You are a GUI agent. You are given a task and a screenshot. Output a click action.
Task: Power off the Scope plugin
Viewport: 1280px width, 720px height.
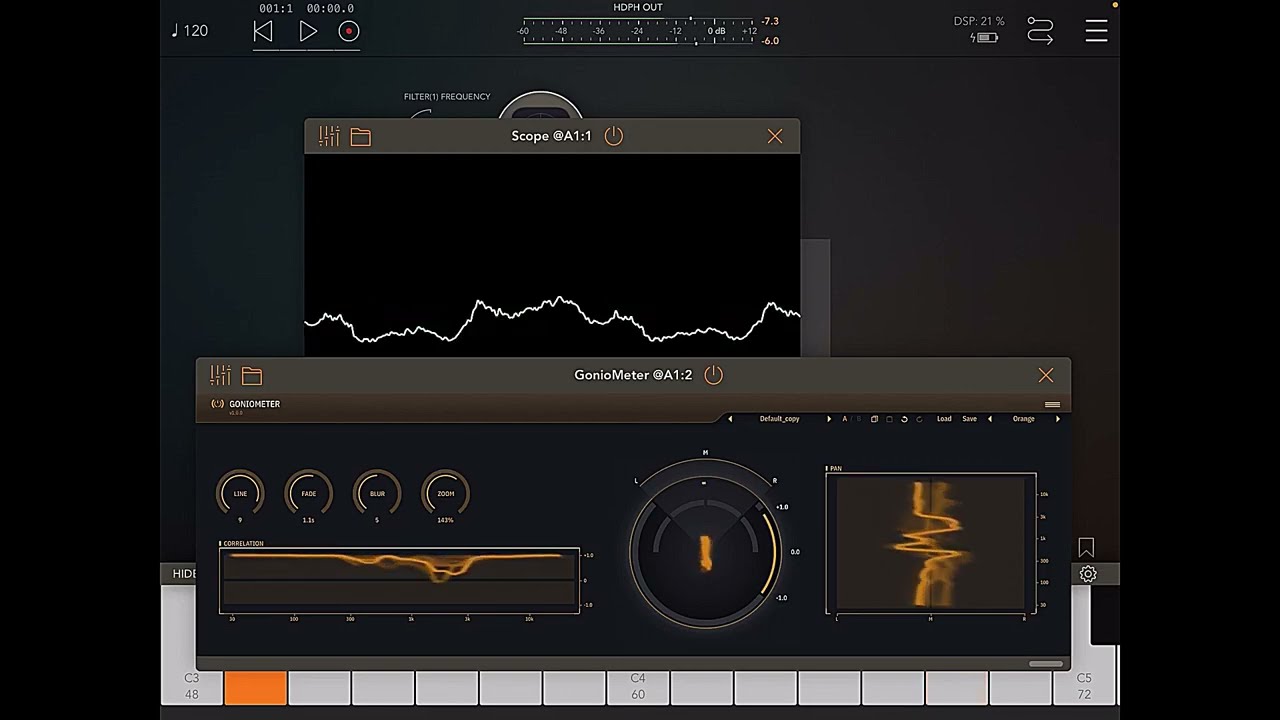(x=614, y=136)
